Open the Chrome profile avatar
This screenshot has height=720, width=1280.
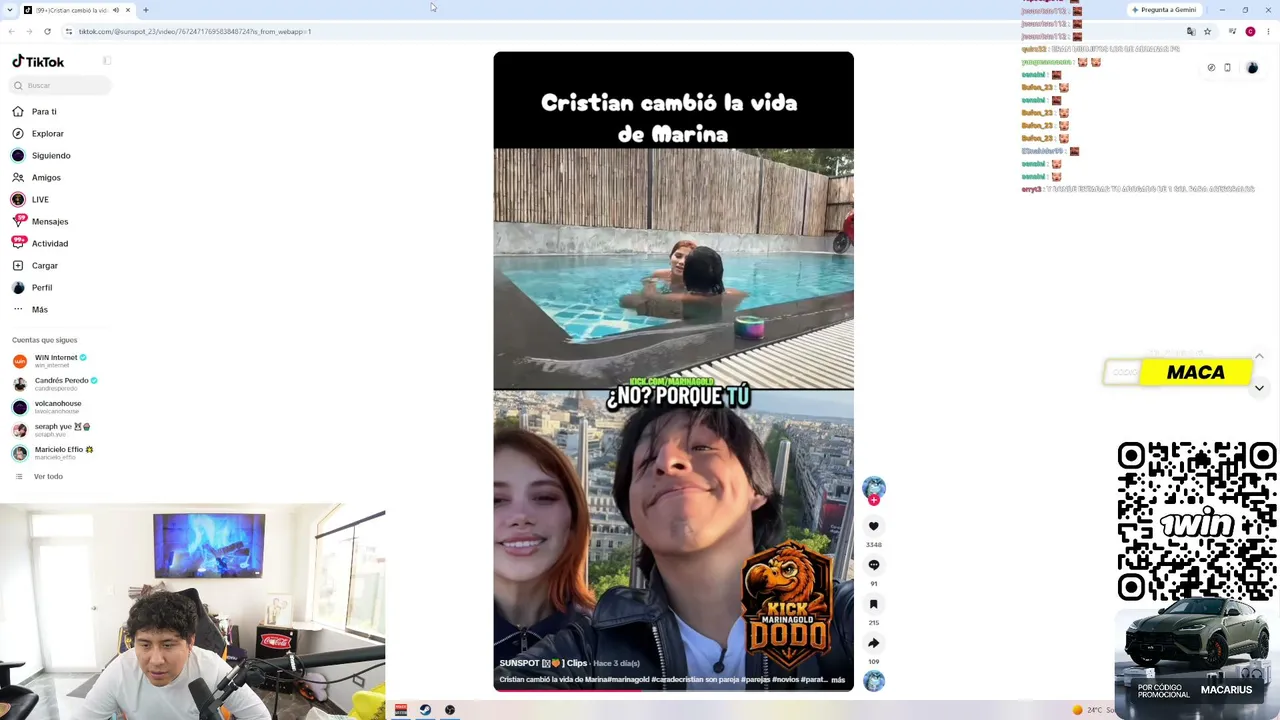pos(1250,31)
